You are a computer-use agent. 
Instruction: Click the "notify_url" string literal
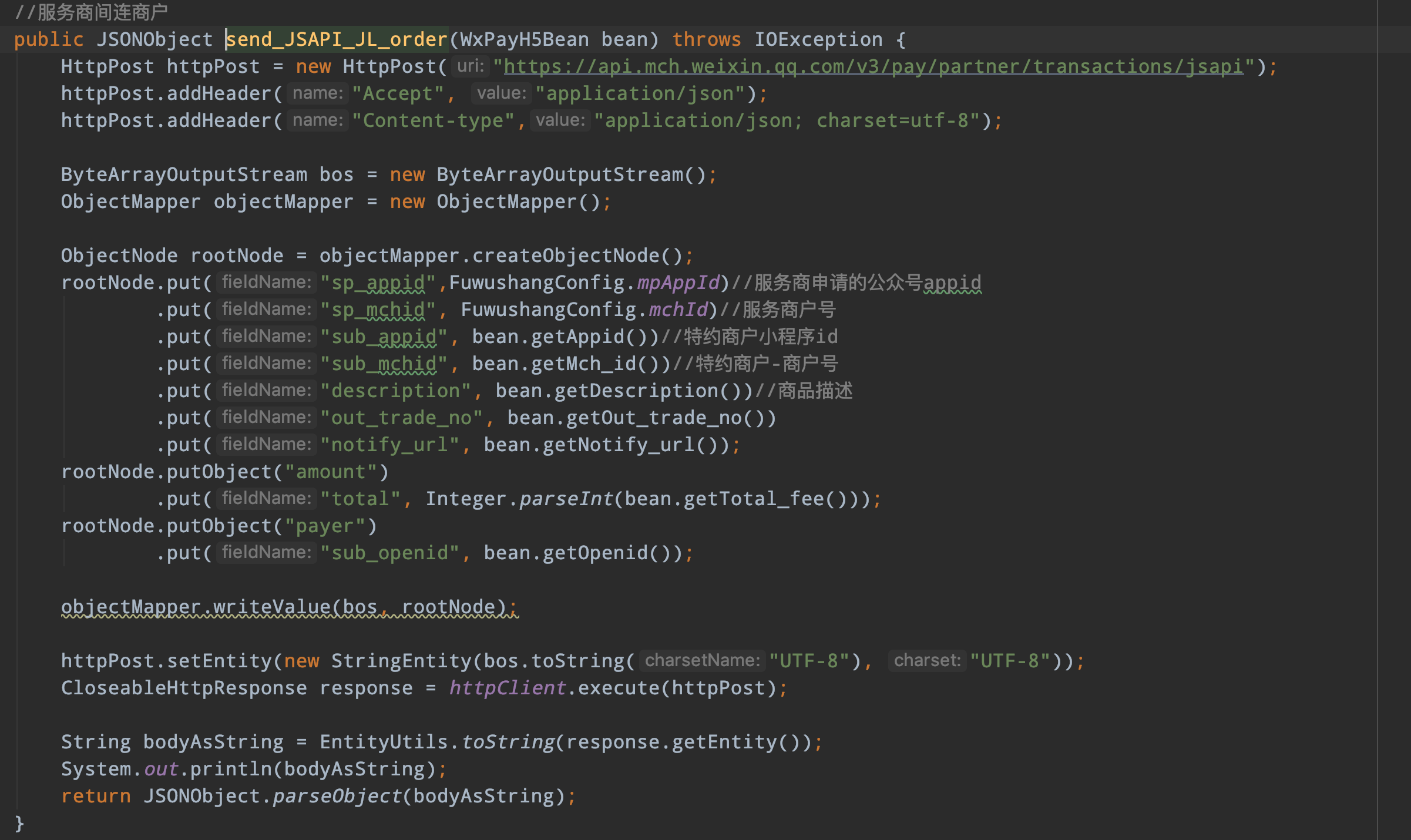[389, 445]
